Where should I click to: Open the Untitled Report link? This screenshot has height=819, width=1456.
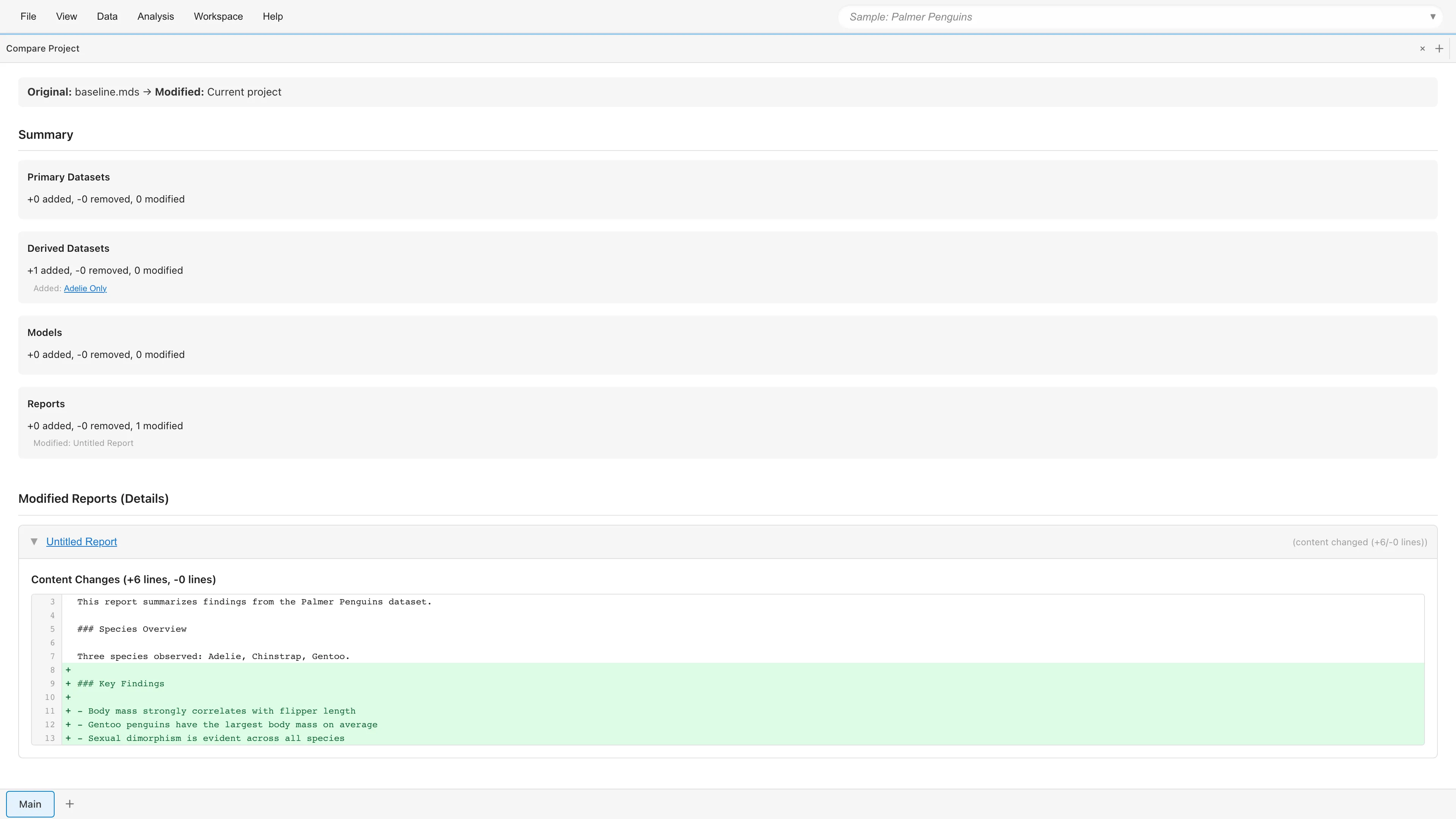(82, 541)
